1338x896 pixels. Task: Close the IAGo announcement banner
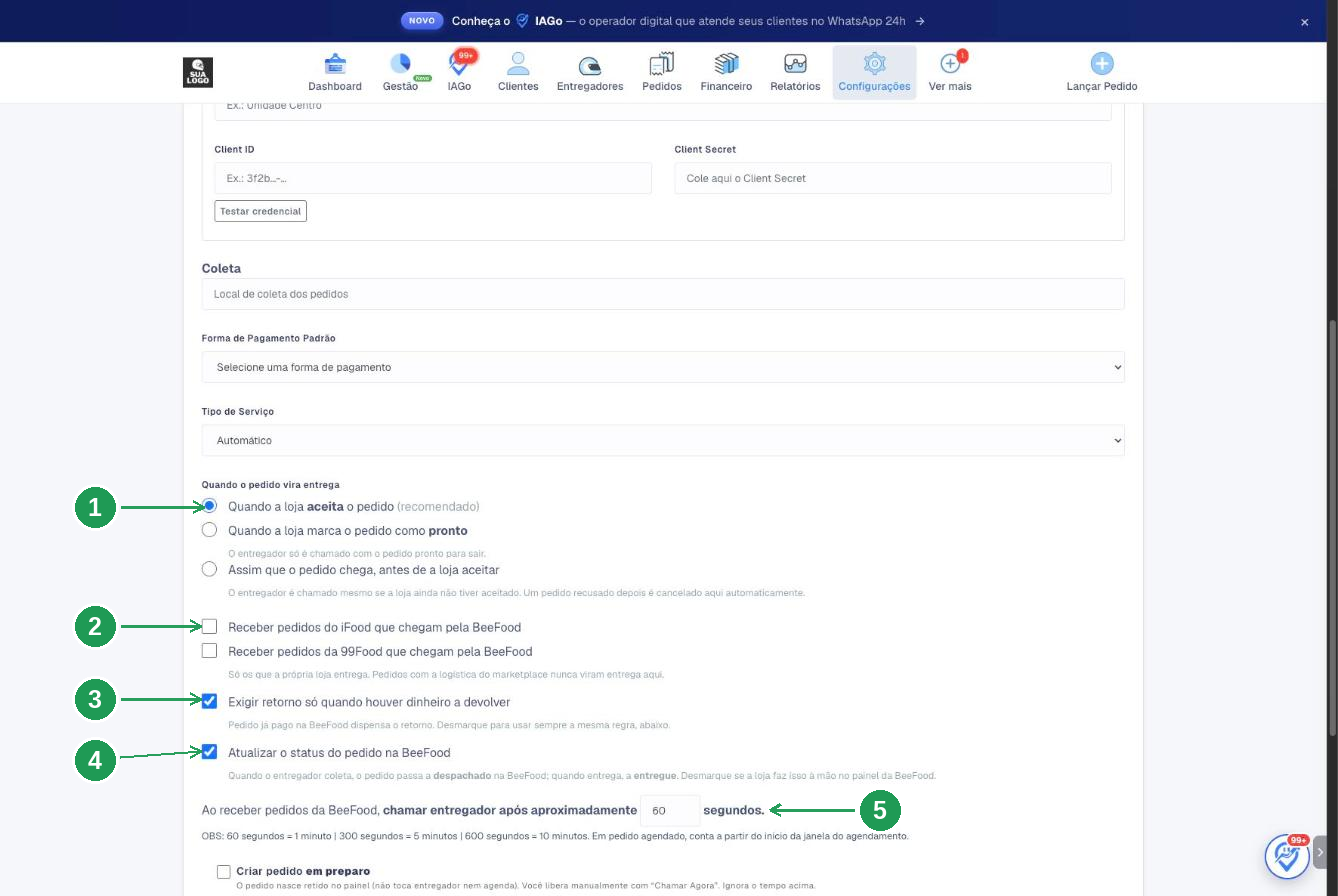[x=1304, y=21]
